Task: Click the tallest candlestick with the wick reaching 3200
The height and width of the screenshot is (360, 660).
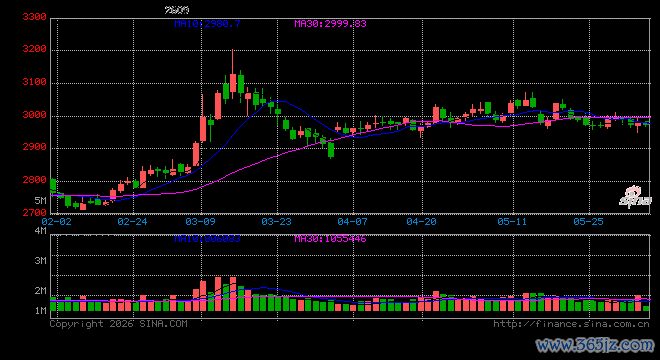Action: tap(233, 74)
